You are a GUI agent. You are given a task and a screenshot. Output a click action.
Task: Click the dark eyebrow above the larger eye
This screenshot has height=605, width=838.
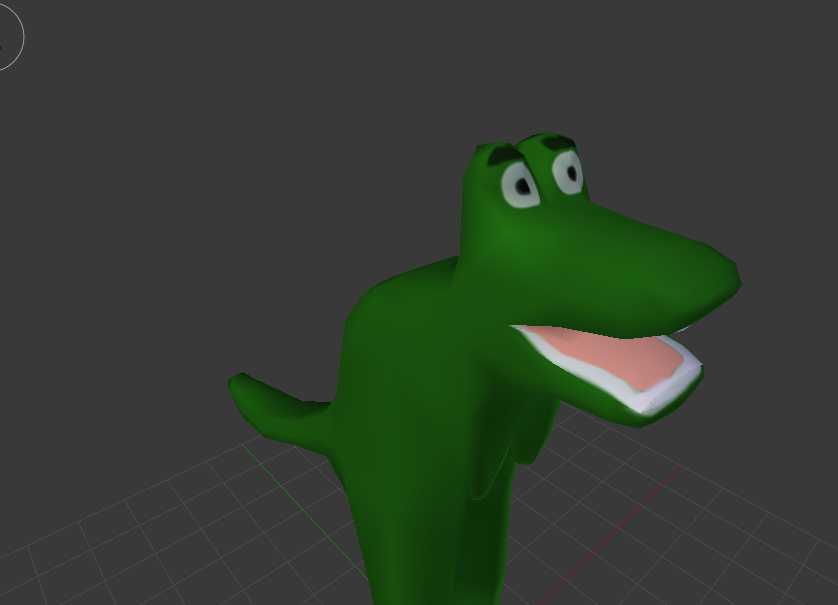[504, 157]
